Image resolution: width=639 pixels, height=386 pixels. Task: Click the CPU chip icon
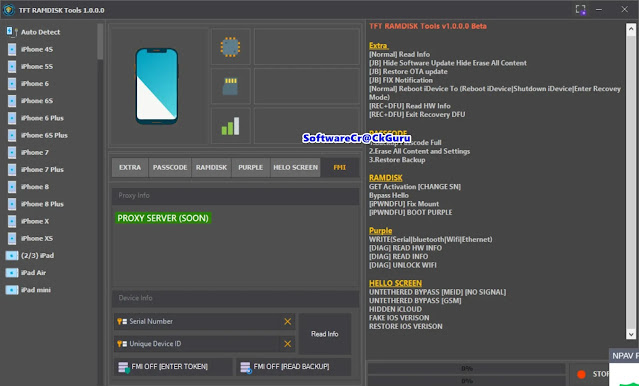230,47
